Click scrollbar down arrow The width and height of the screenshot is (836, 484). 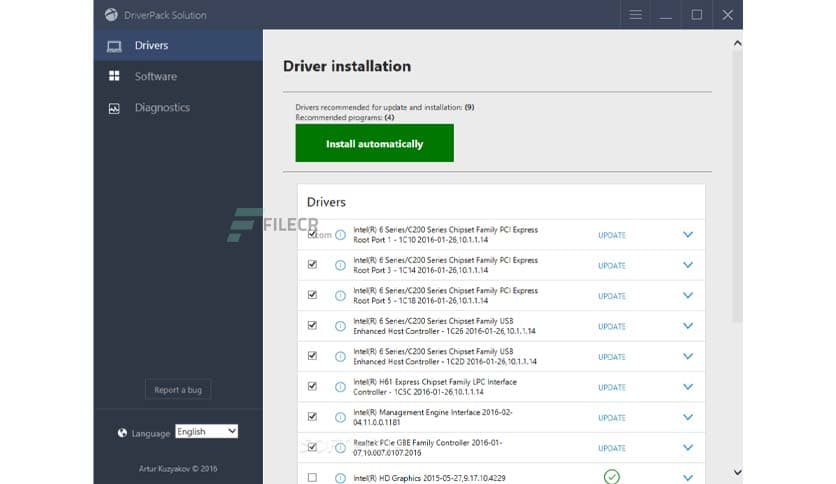click(737, 472)
